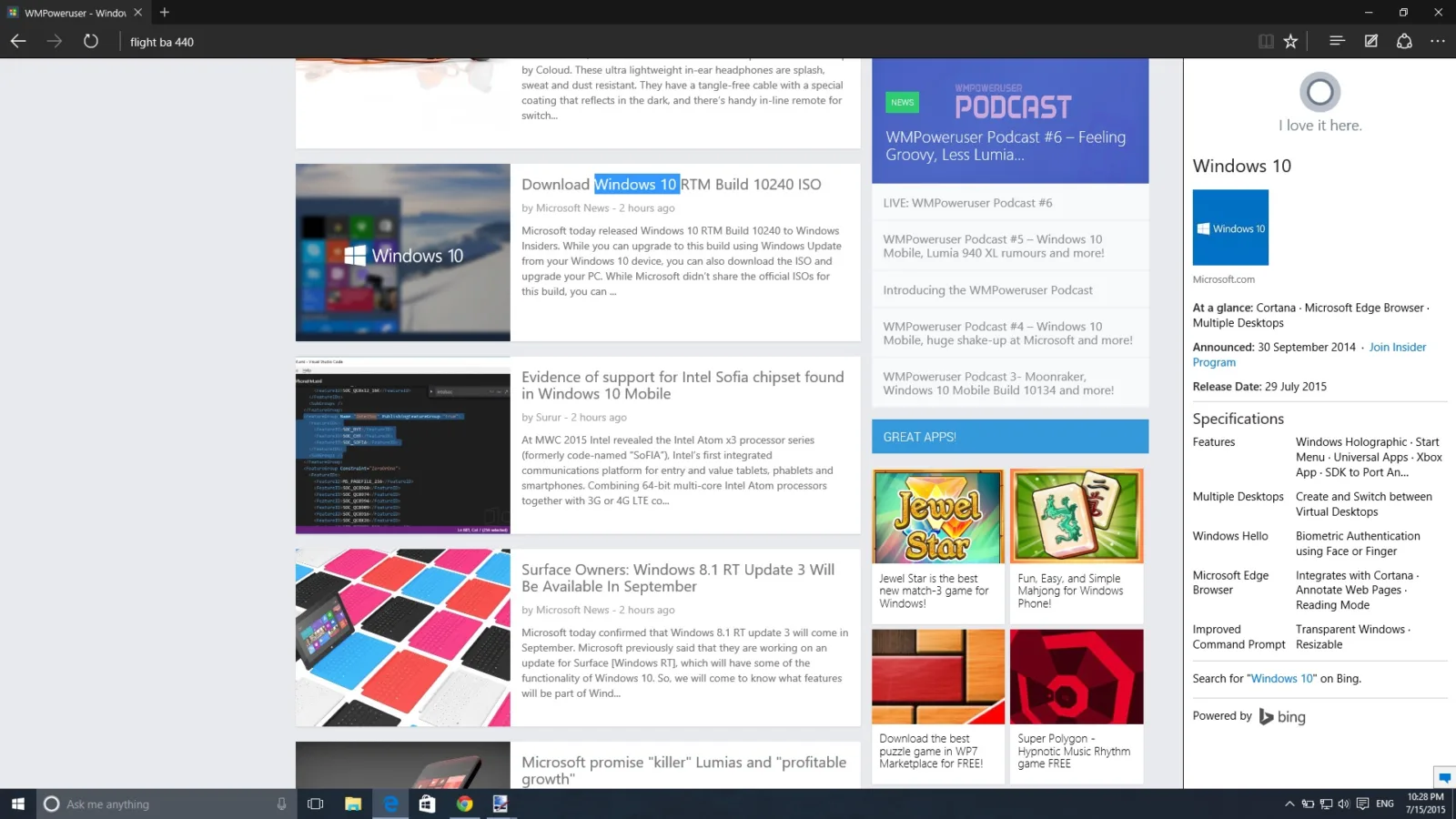Refresh the current page
The height and width of the screenshot is (819, 1456).
pyautogui.click(x=91, y=41)
